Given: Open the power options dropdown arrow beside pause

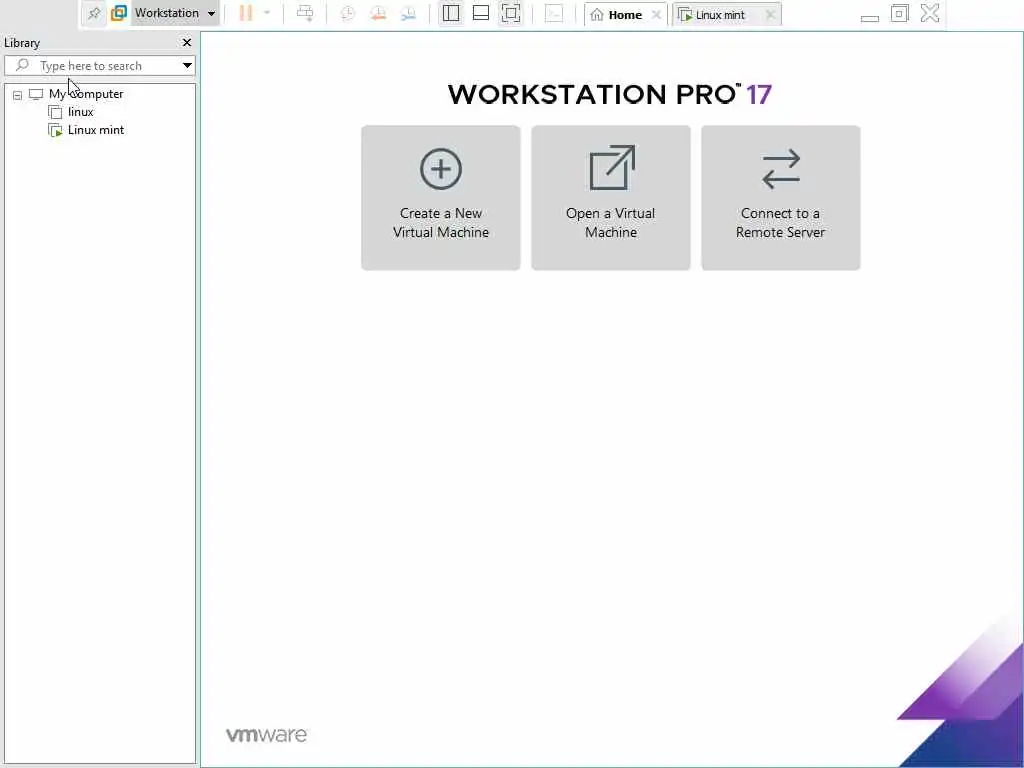Looking at the screenshot, I should 266,13.
